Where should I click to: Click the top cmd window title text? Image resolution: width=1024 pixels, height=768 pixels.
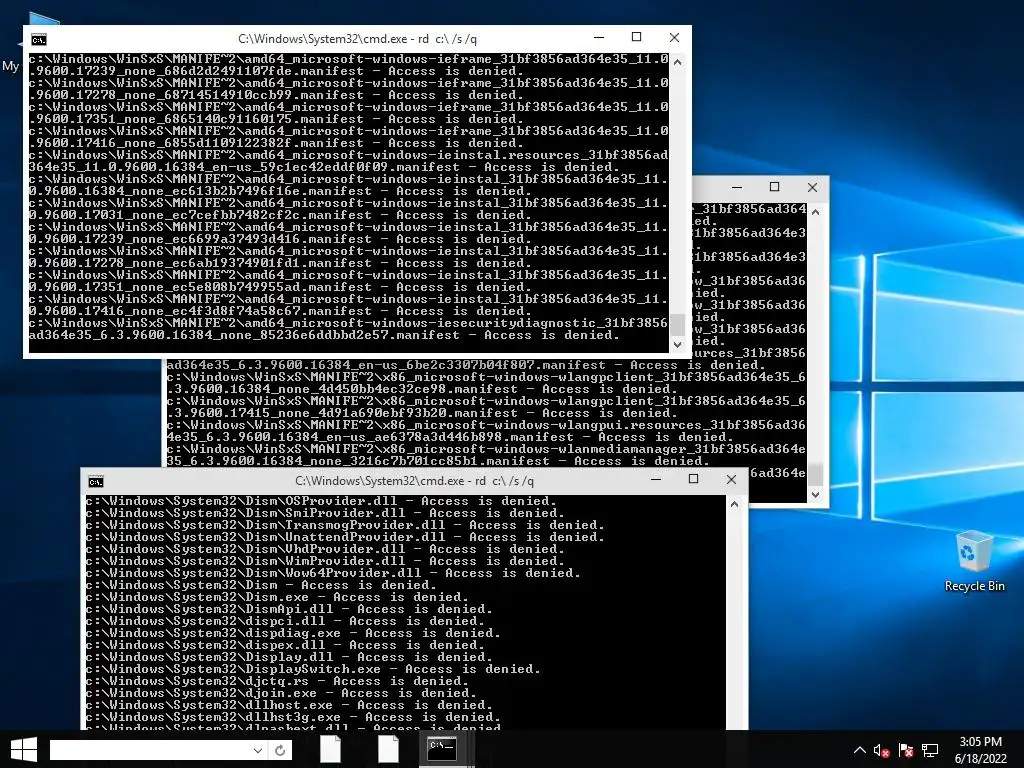coord(357,39)
